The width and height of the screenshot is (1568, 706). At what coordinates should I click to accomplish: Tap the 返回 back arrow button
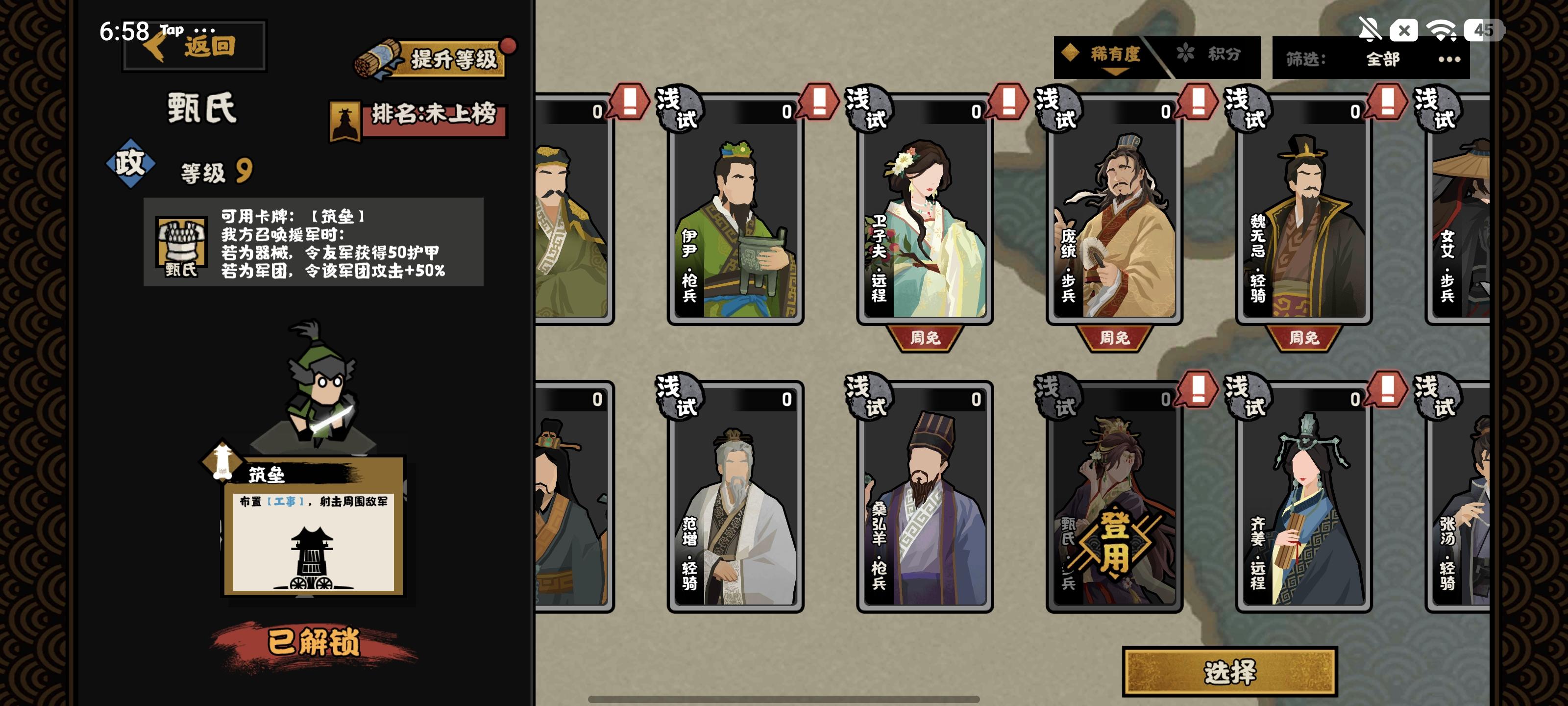[194, 46]
